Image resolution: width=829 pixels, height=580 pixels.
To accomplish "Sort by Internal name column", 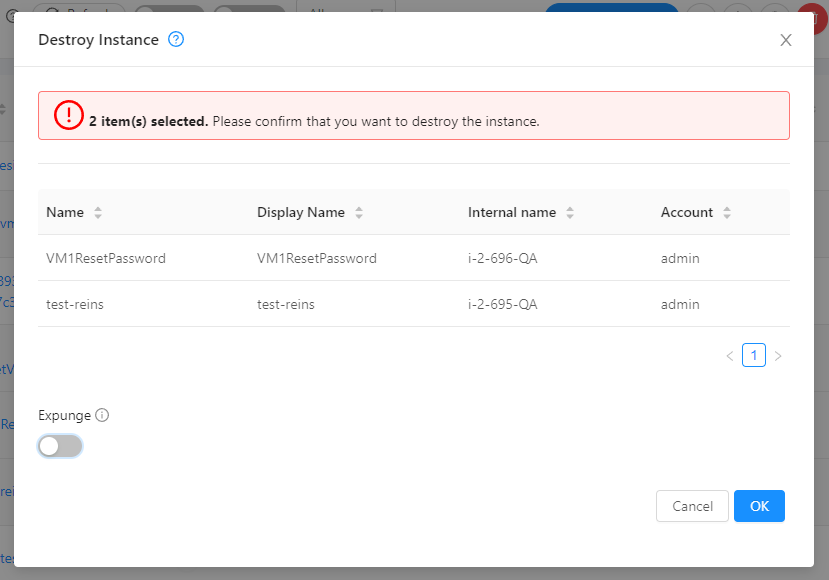I will [x=570, y=213].
